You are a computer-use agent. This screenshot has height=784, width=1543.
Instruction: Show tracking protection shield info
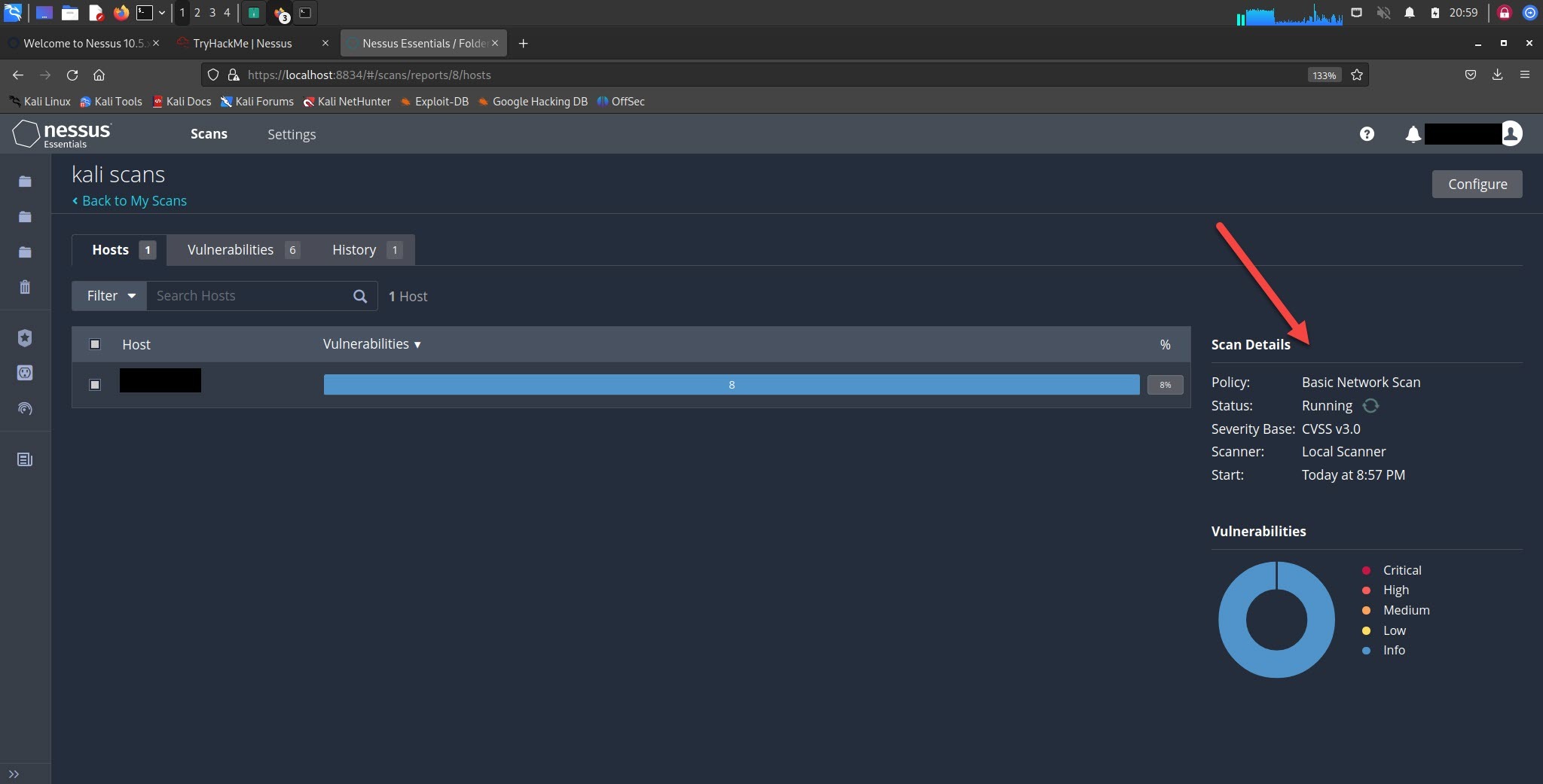pyautogui.click(x=213, y=75)
